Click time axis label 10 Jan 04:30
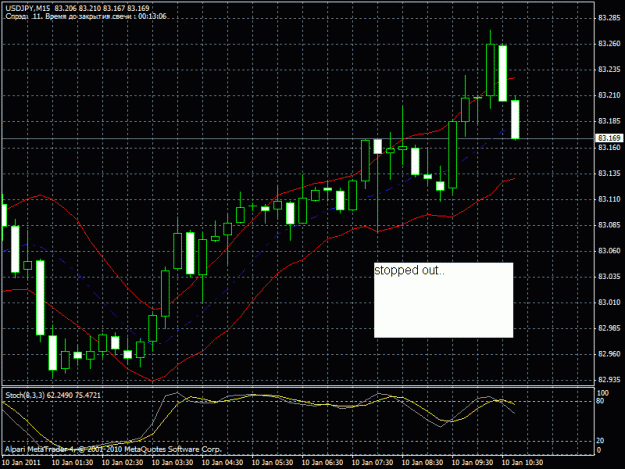Screen dimensions: 625x469 222,463
